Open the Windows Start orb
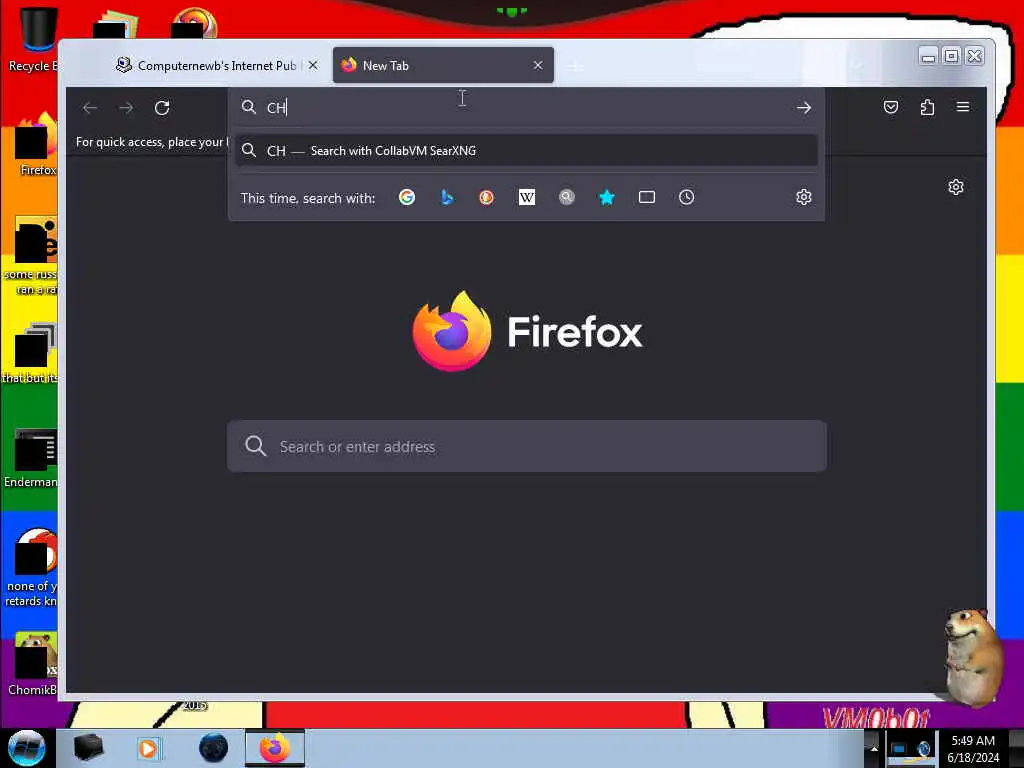This screenshot has width=1024, height=768. coord(26,748)
